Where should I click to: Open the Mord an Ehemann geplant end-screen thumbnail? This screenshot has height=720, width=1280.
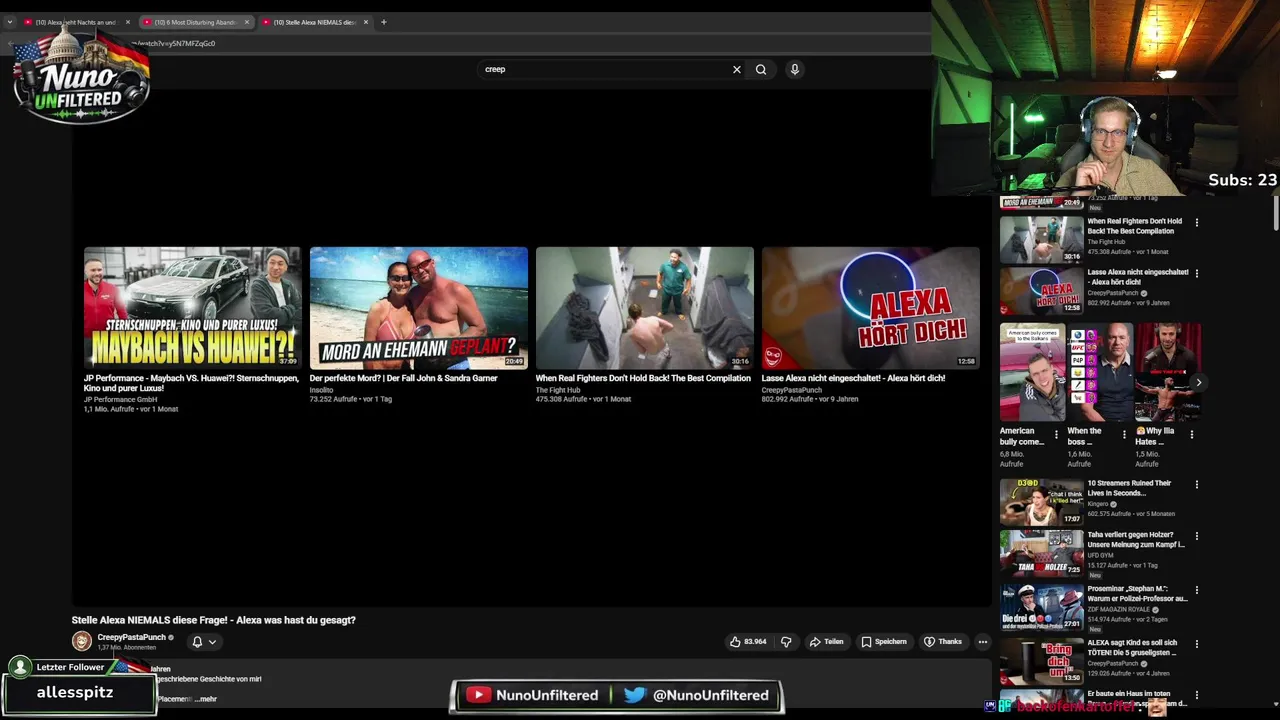coord(419,308)
